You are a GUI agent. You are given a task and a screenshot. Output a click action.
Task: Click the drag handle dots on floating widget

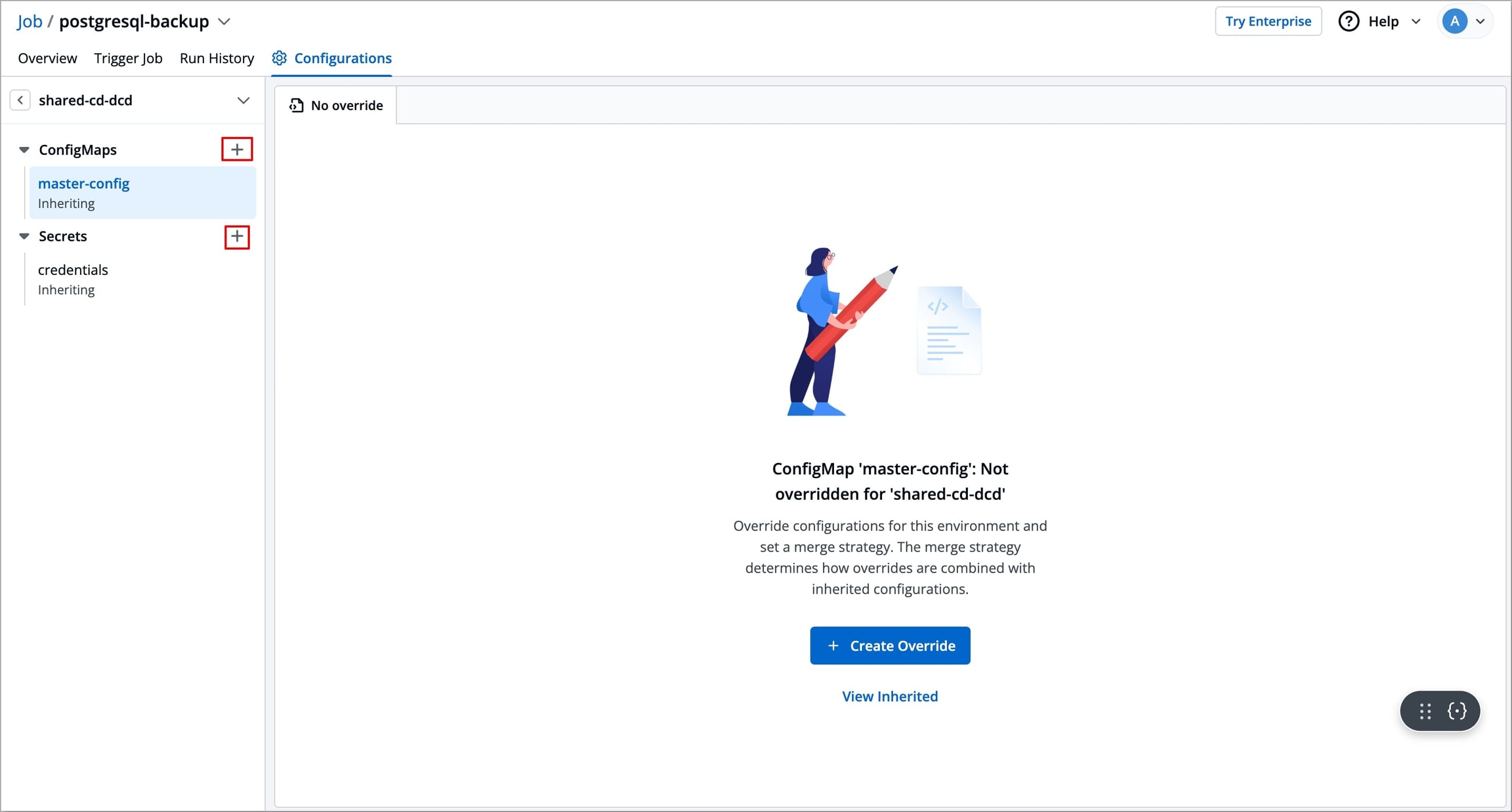click(1425, 711)
